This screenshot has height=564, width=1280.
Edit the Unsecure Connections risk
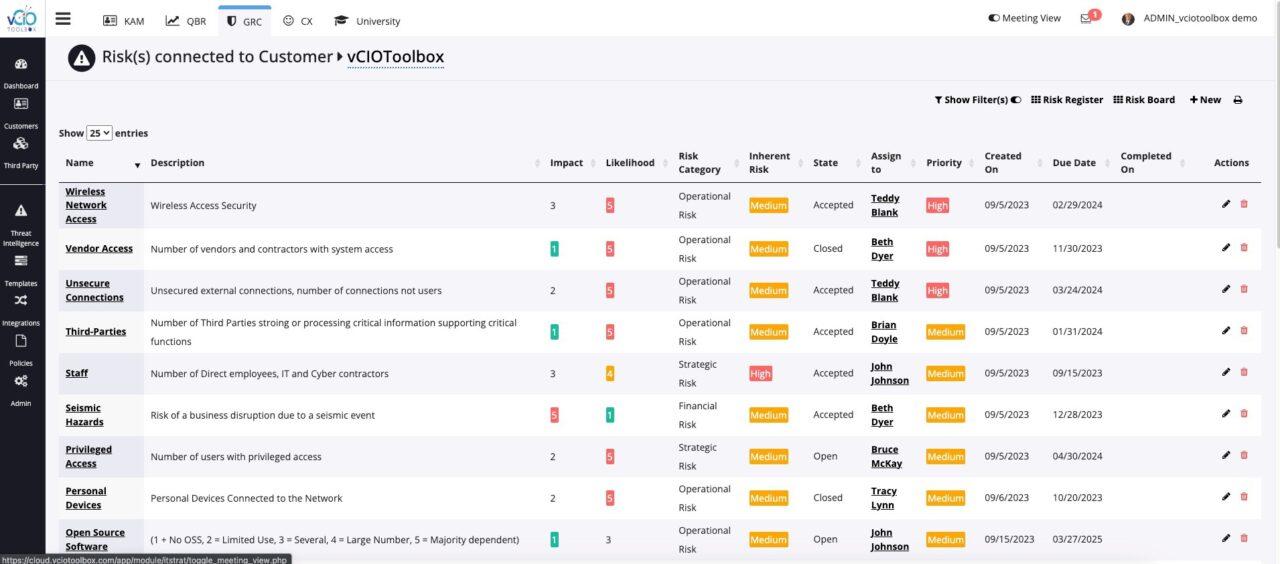click(1226, 289)
